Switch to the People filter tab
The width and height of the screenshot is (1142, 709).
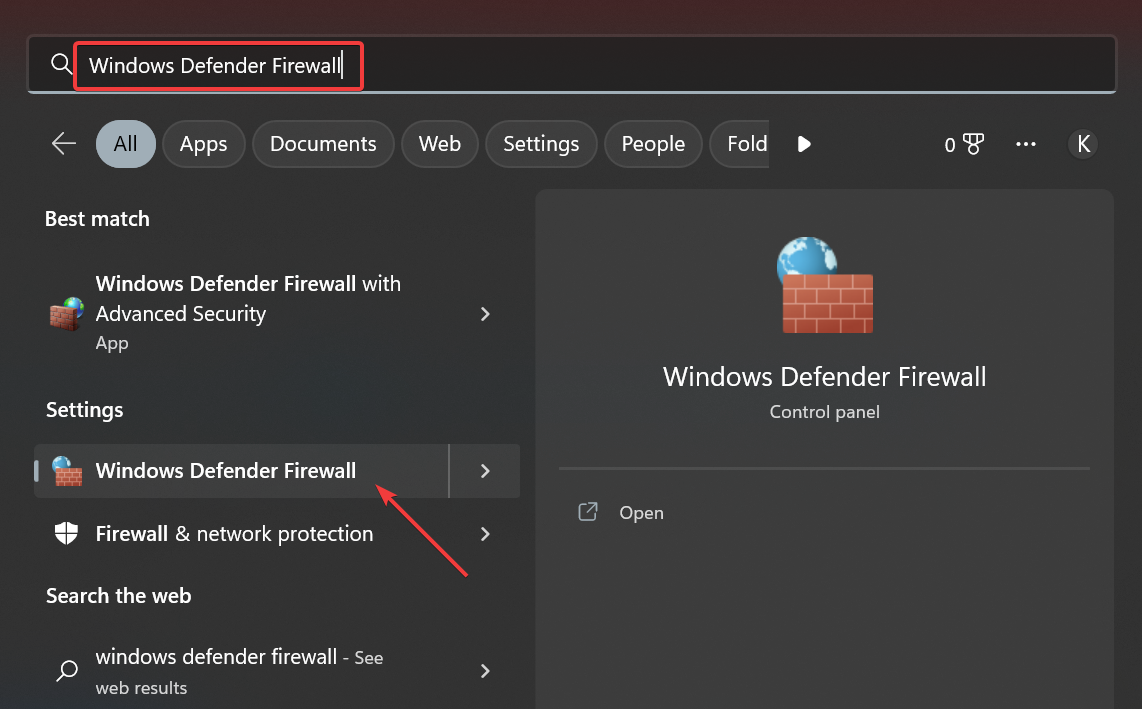[653, 144]
